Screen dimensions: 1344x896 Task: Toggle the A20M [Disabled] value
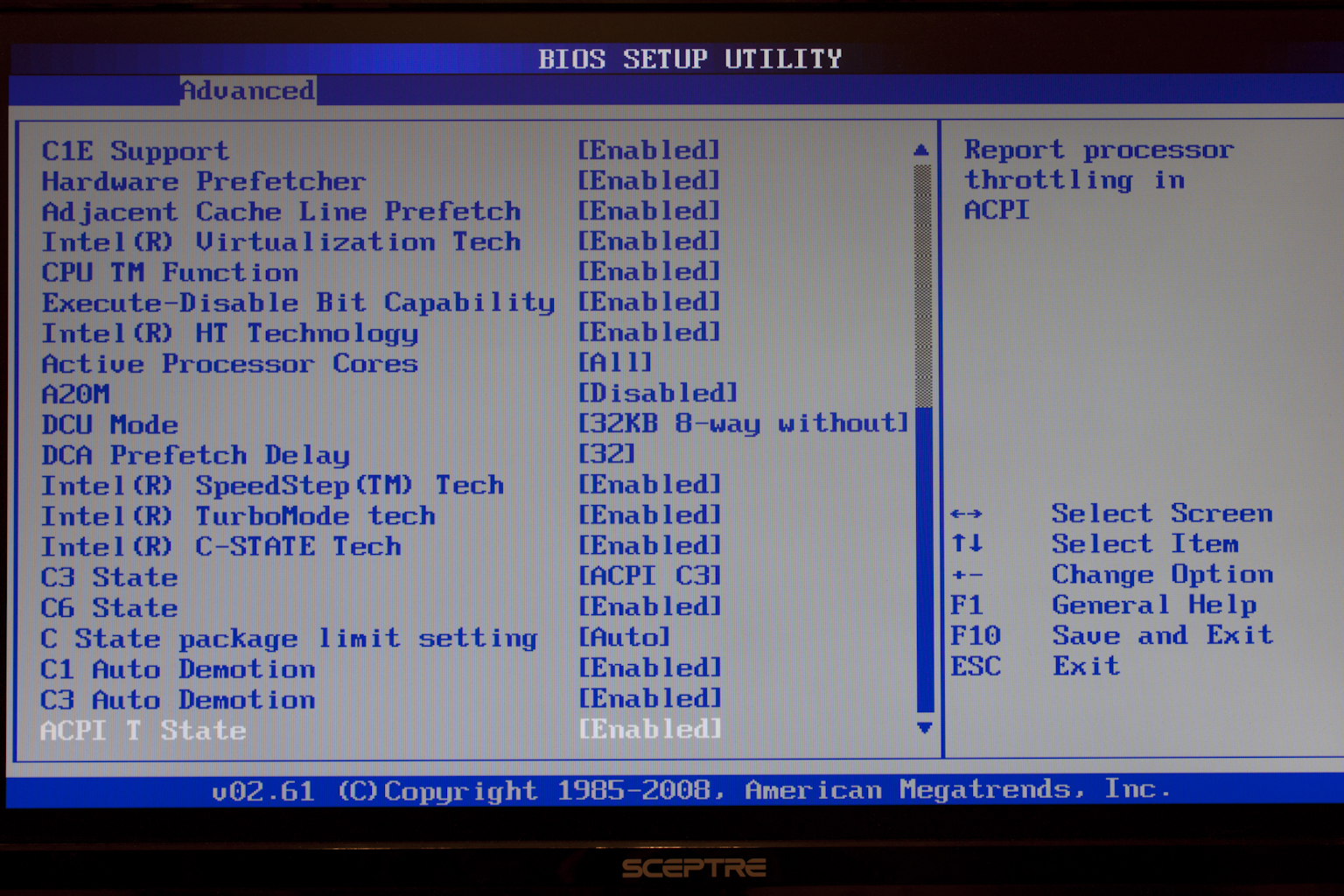[x=658, y=394]
